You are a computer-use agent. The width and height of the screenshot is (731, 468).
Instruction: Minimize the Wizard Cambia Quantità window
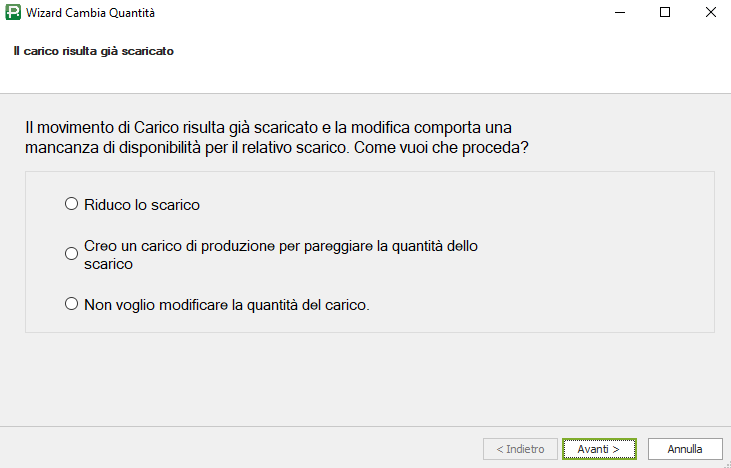coord(620,14)
